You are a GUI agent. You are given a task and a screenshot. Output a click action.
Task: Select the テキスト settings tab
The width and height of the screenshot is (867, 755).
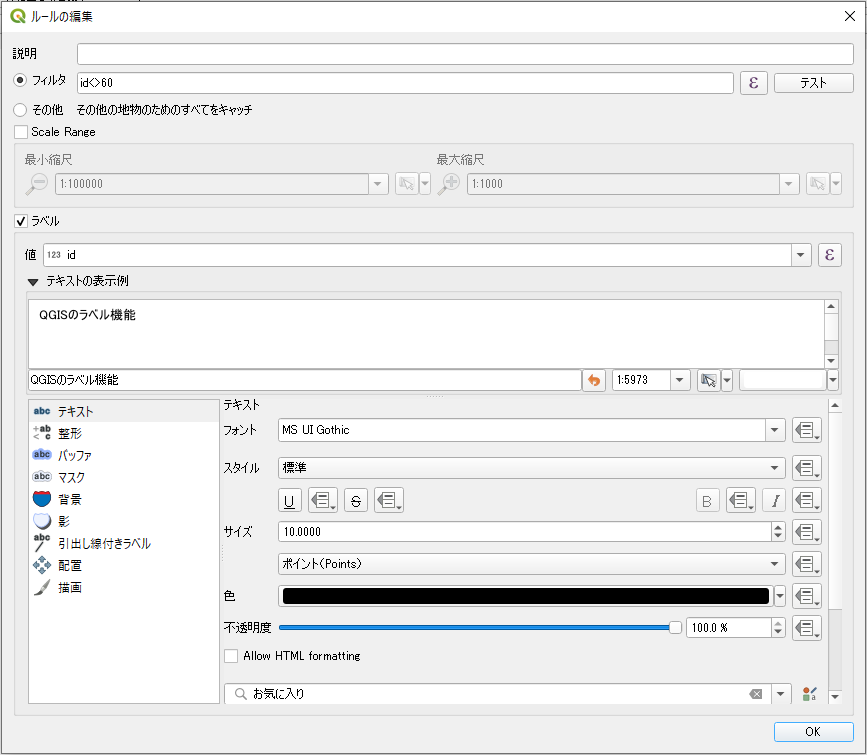coord(124,411)
